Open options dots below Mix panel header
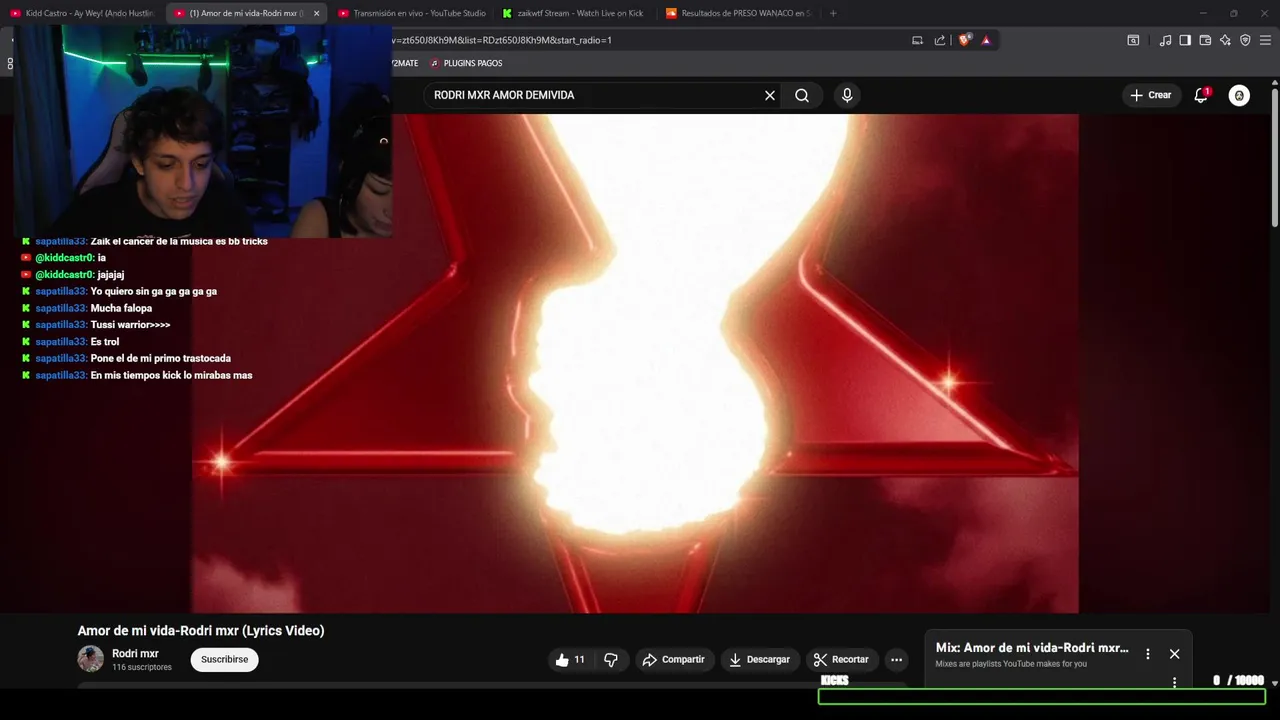This screenshot has width=1280, height=720. pos(1174,683)
